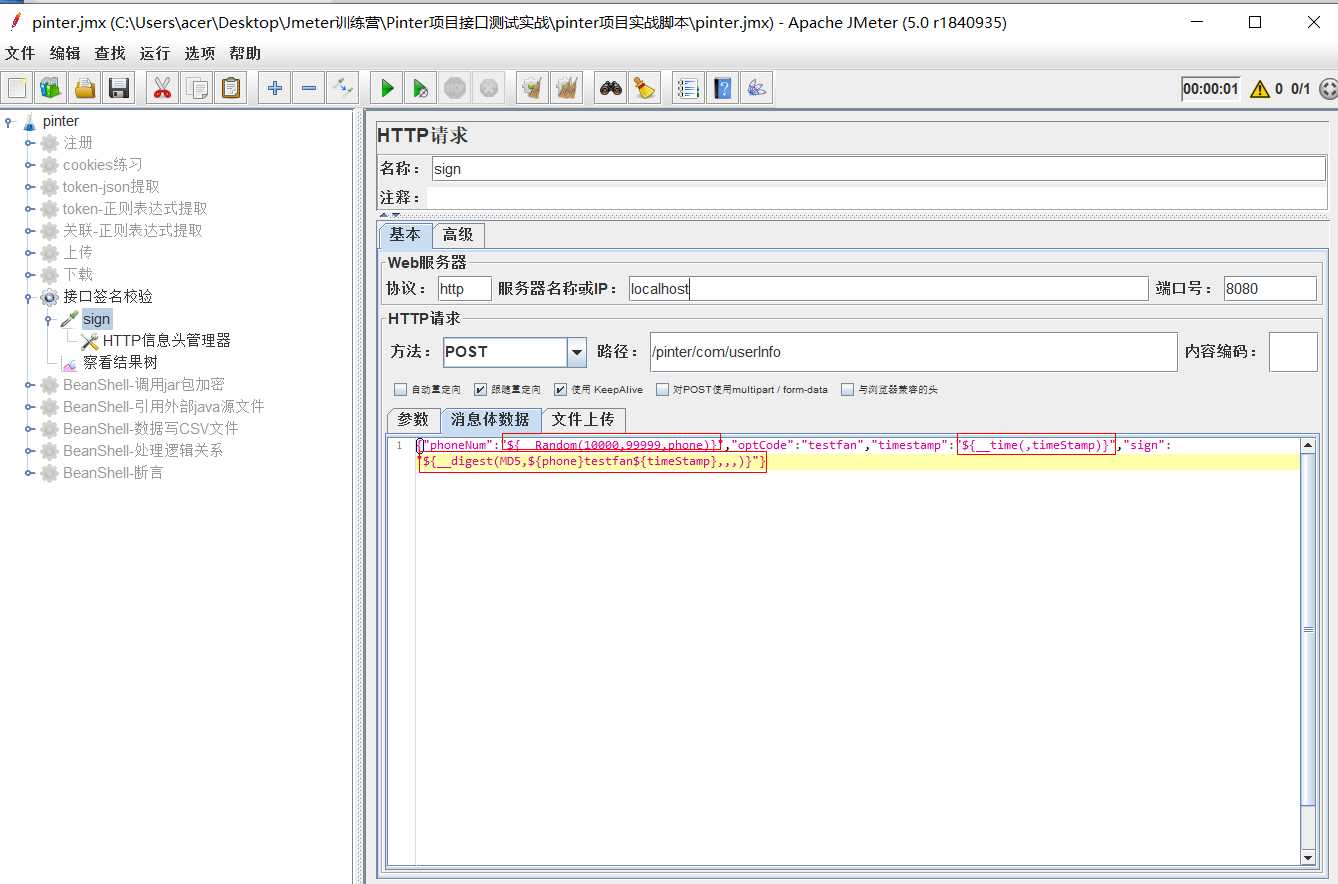
Task: Expand the BeanShell-断言 tree node
Action: [x=30, y=473]
